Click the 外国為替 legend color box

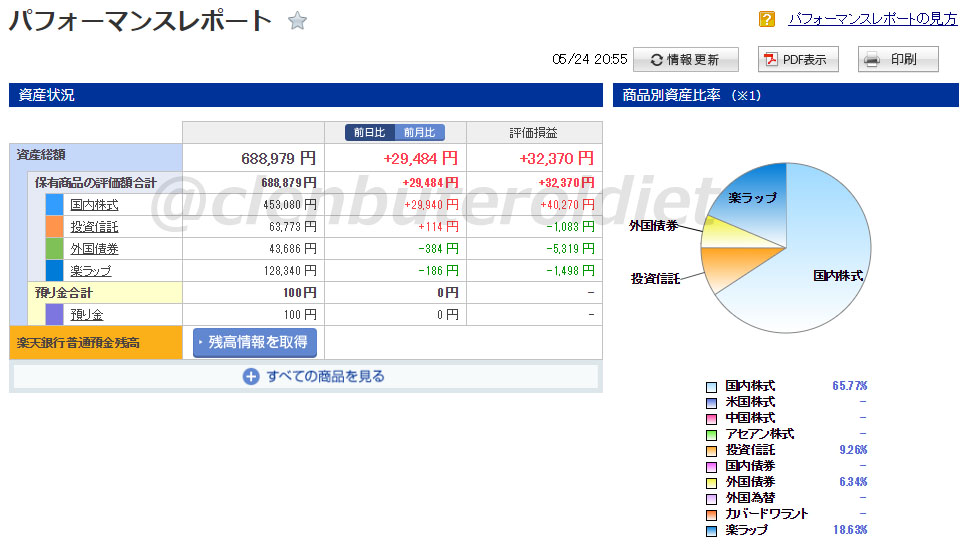[x=711, y=499]
